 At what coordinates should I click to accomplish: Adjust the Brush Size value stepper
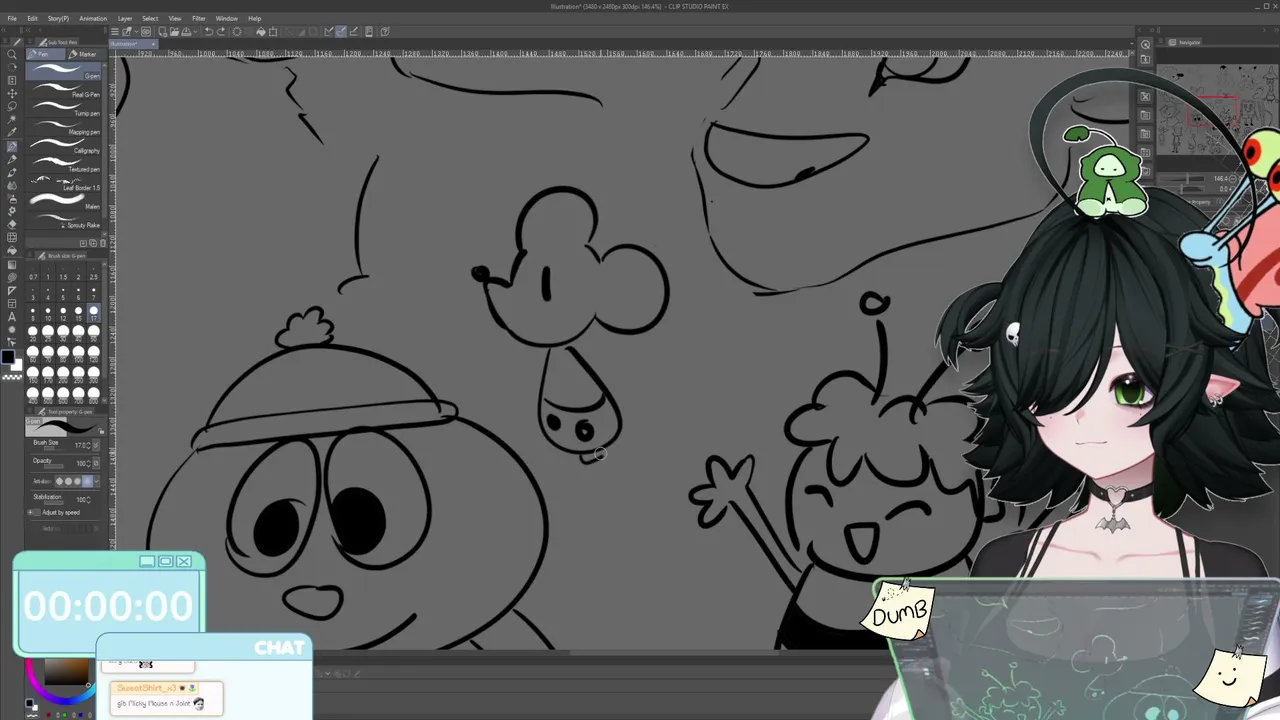[x=90, y=445]
